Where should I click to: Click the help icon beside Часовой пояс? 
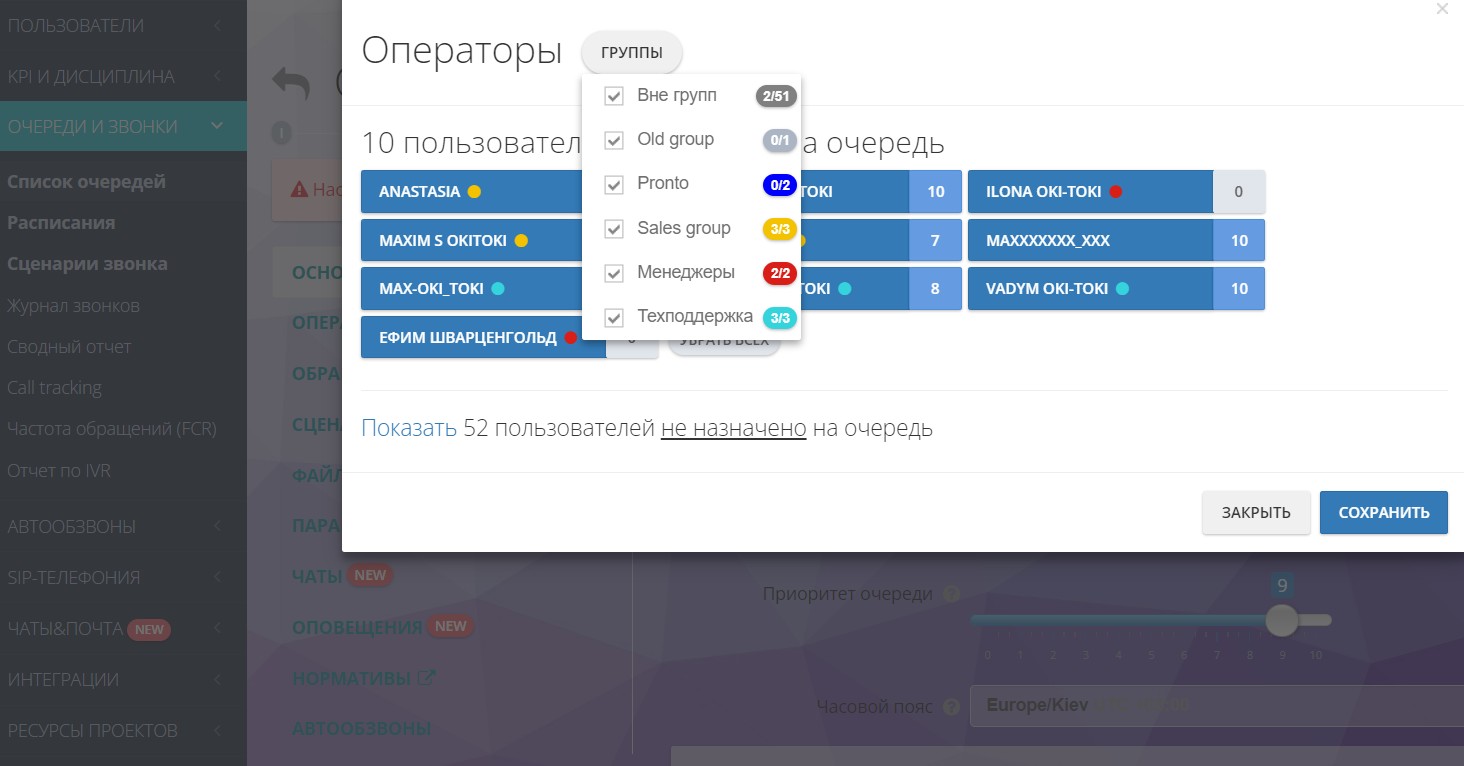(x=952, y=707)
